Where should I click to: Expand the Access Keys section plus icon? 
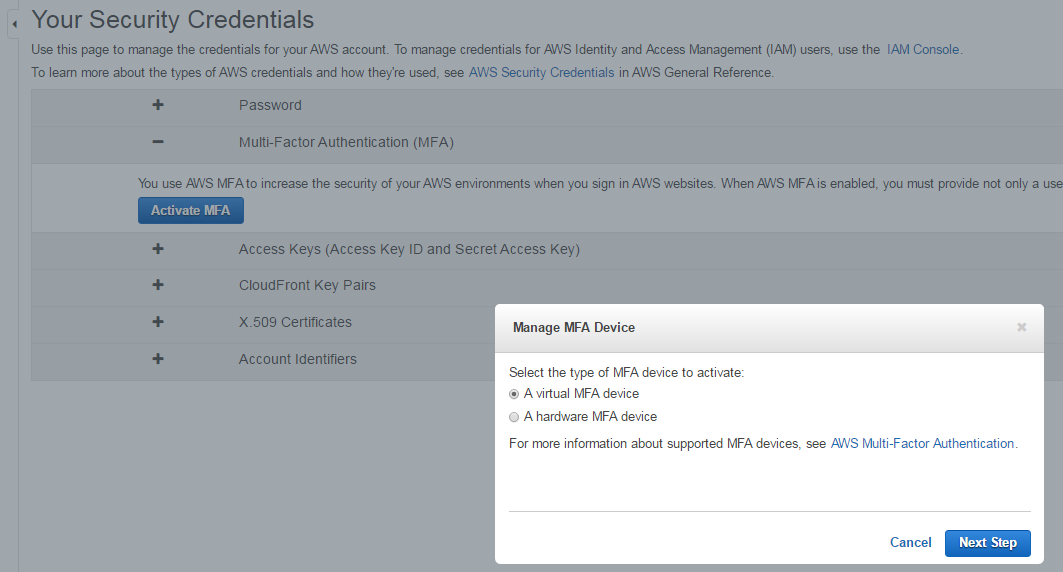click(158, 249)
